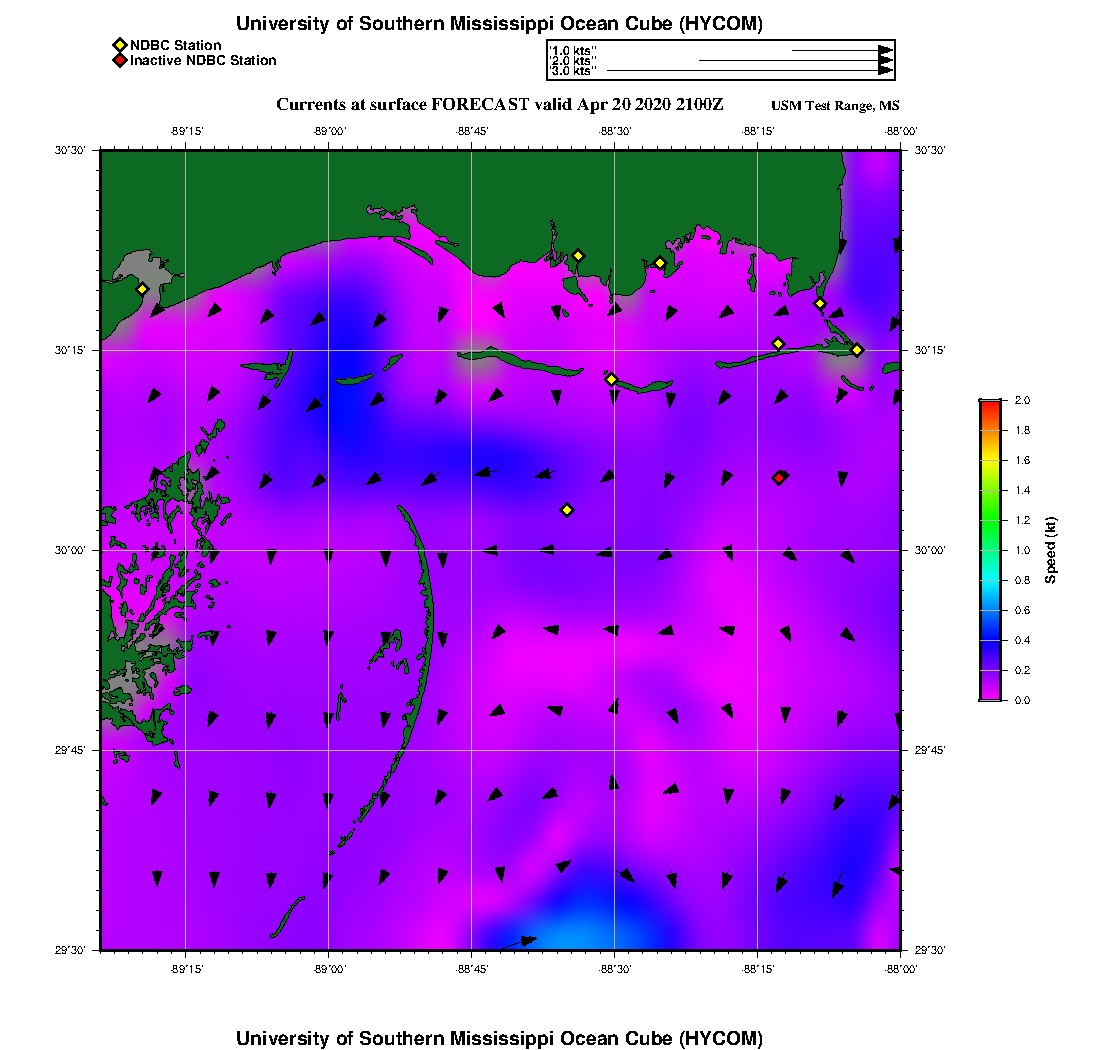Click the top Ocean Cube (HYCOM) heading

click(x=499, y=24)
